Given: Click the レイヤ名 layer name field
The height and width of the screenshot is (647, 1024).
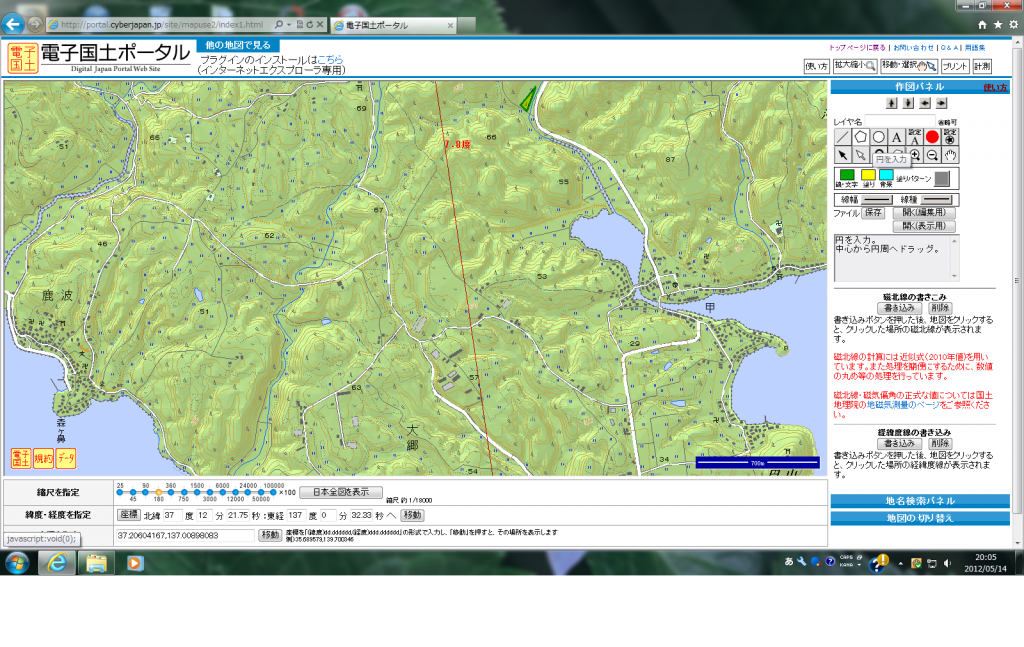Looking at the screenshot, I should point(900,121).
